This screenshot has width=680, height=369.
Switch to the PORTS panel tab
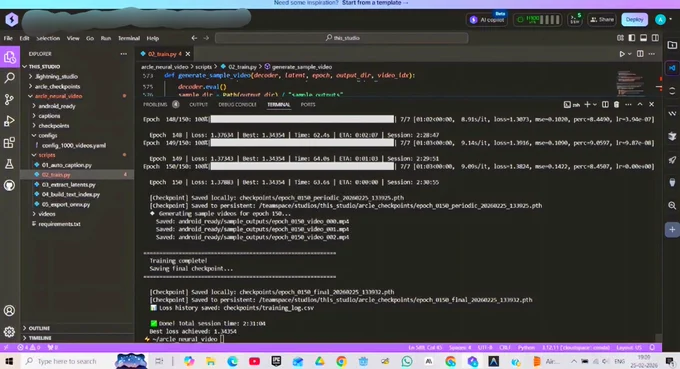point(308,104)
